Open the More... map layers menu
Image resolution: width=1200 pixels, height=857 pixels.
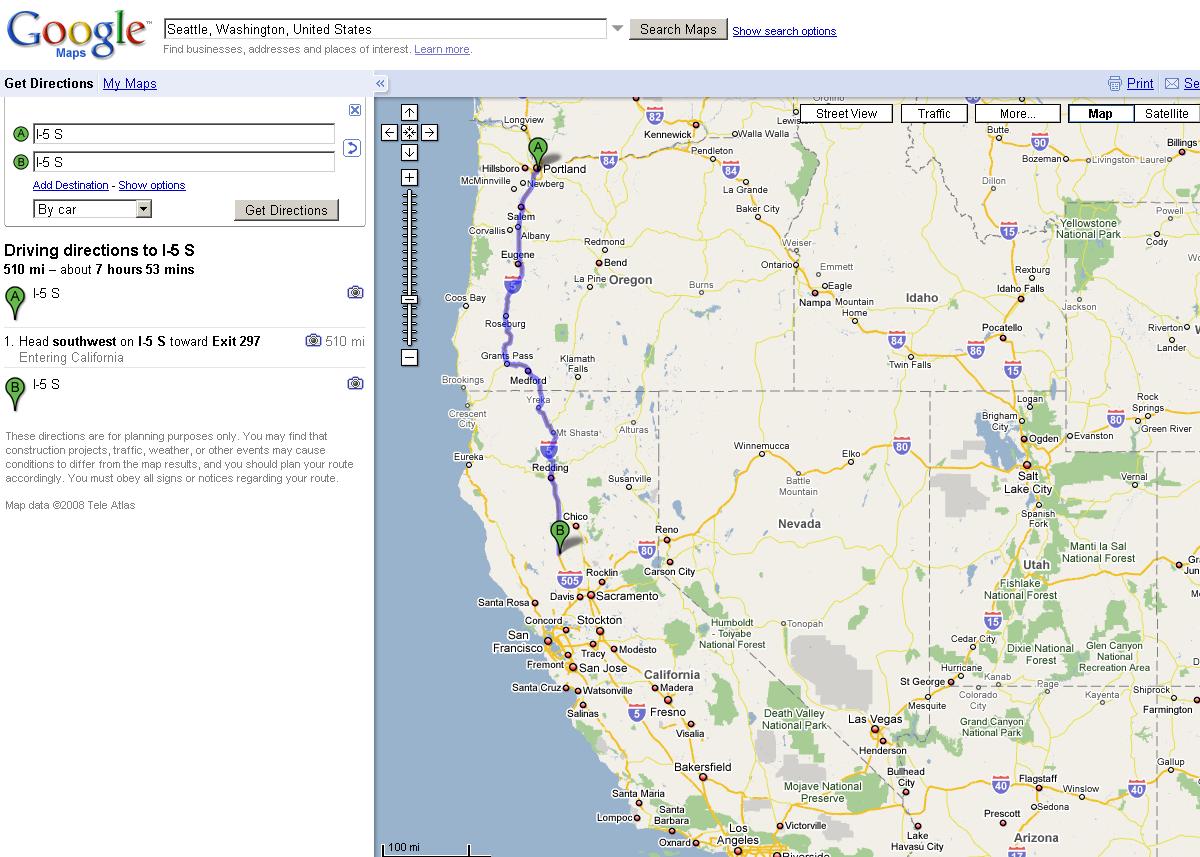click(1017, 113)
